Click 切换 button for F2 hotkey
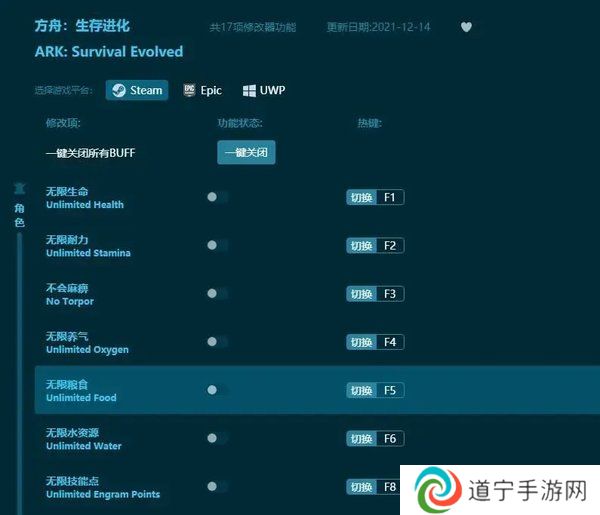Viewport: 600px width, 515px height. pyautogui.click(x=362, y=246)
